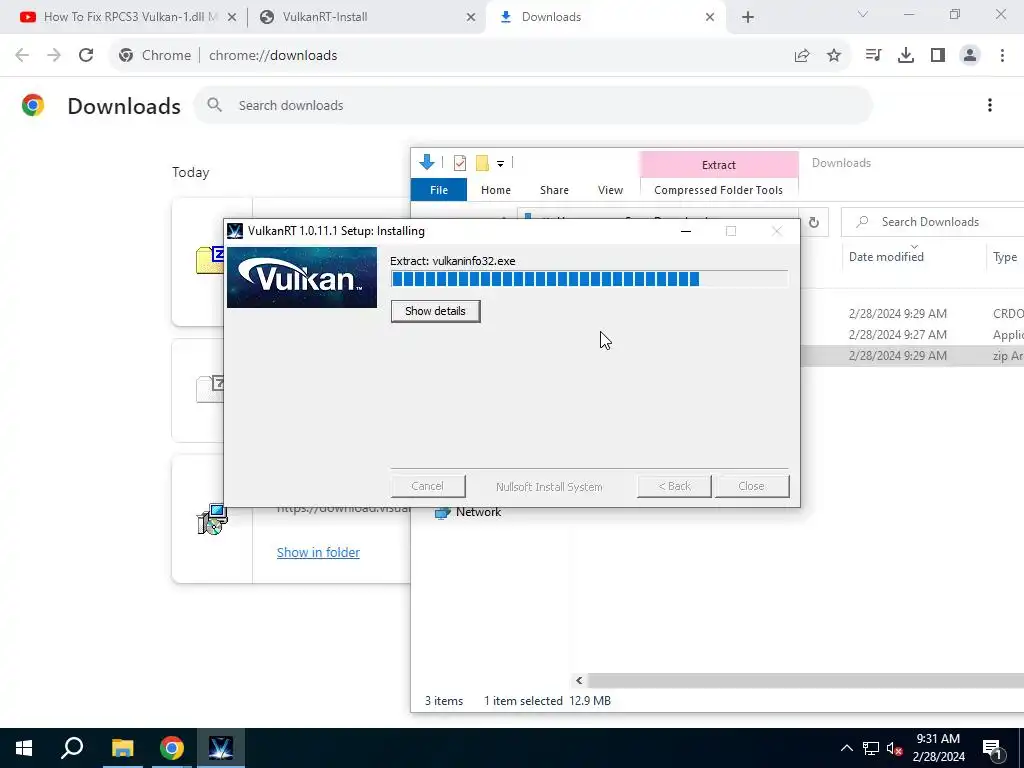Click the muted volume tray icon
The image size is (1024, 768).
click(894, 748)
